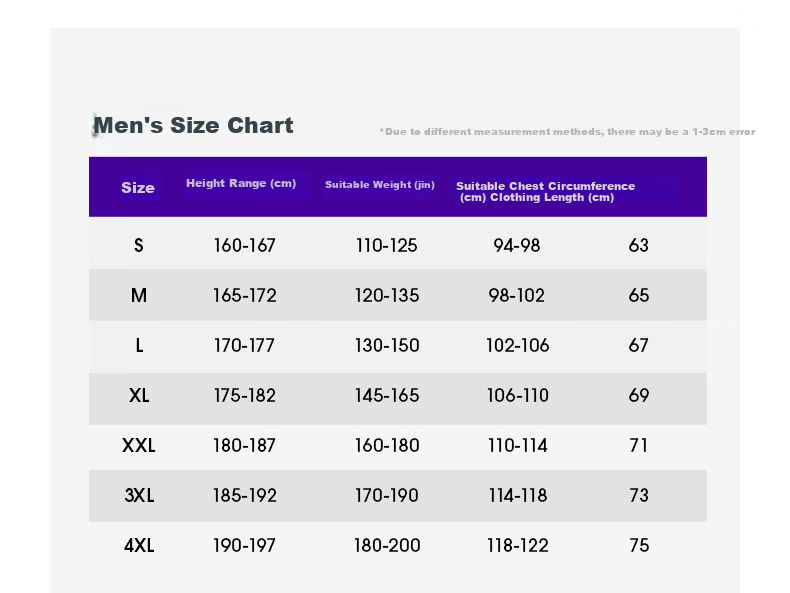Select weight value 160-180
This screenshot has width=790, height=593.
(x=386, y=445)
